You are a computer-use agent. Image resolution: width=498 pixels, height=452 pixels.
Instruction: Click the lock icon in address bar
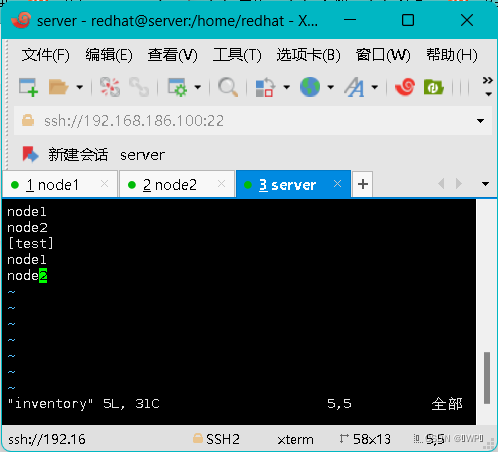(x=28, y=120)
